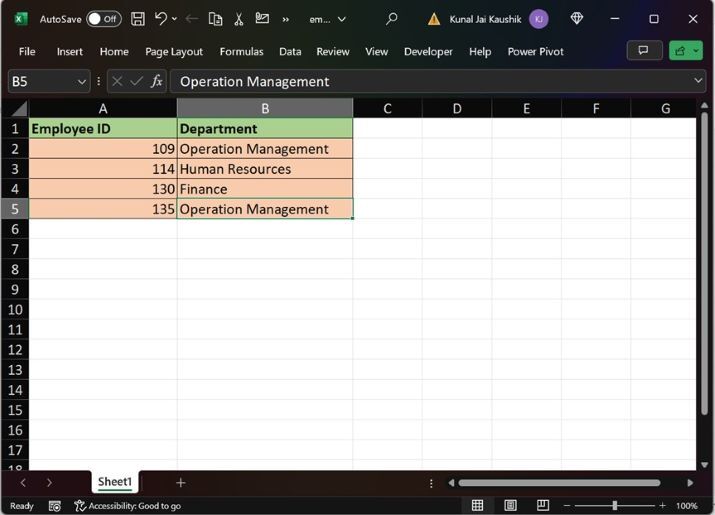Click the Cancel X icon in formula bar
The width and height of the screenshot is (715, 515).
pos(117,82)
